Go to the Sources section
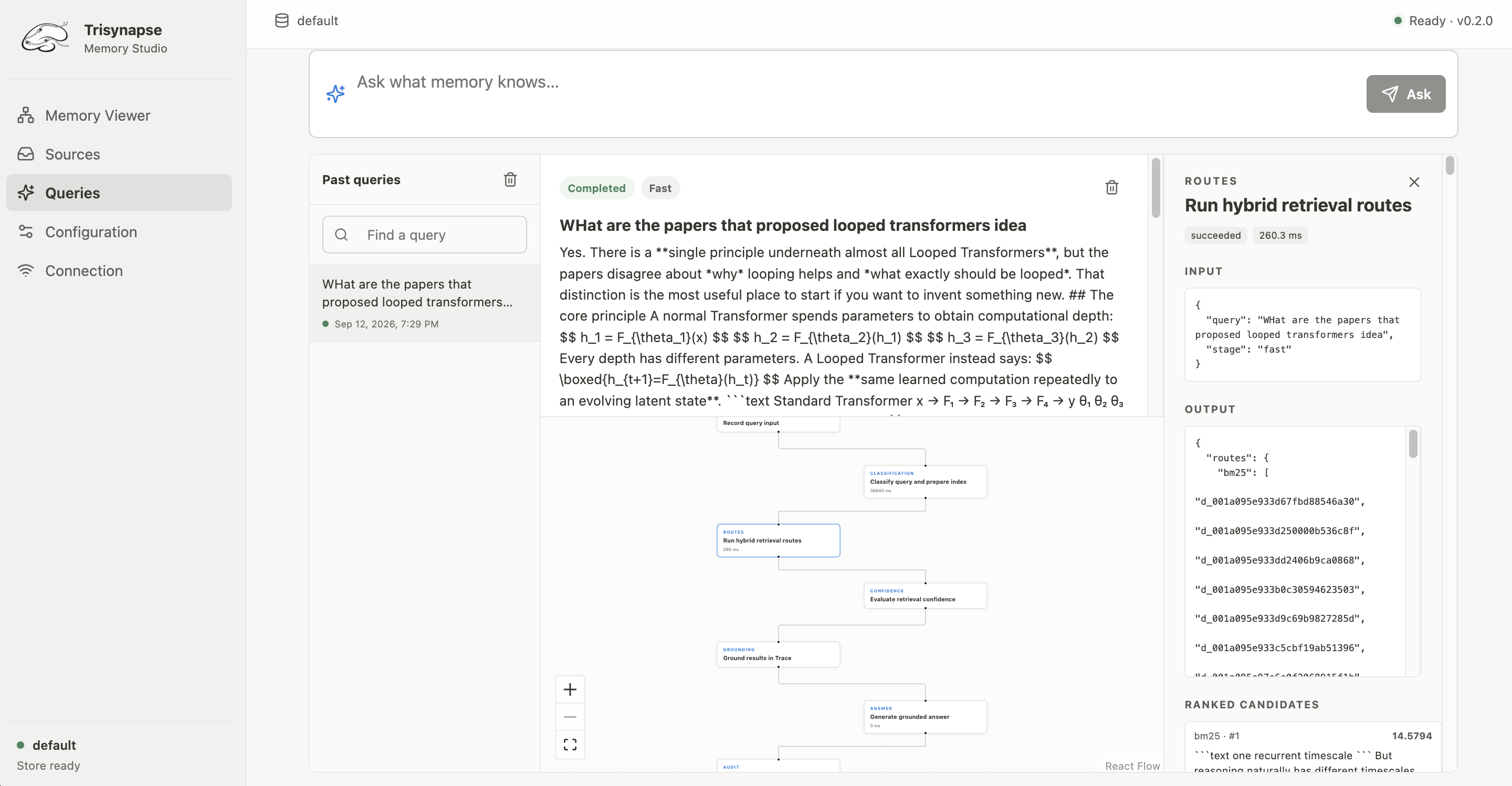Viewport: 1512px width, 786px height. click(119, 154)
